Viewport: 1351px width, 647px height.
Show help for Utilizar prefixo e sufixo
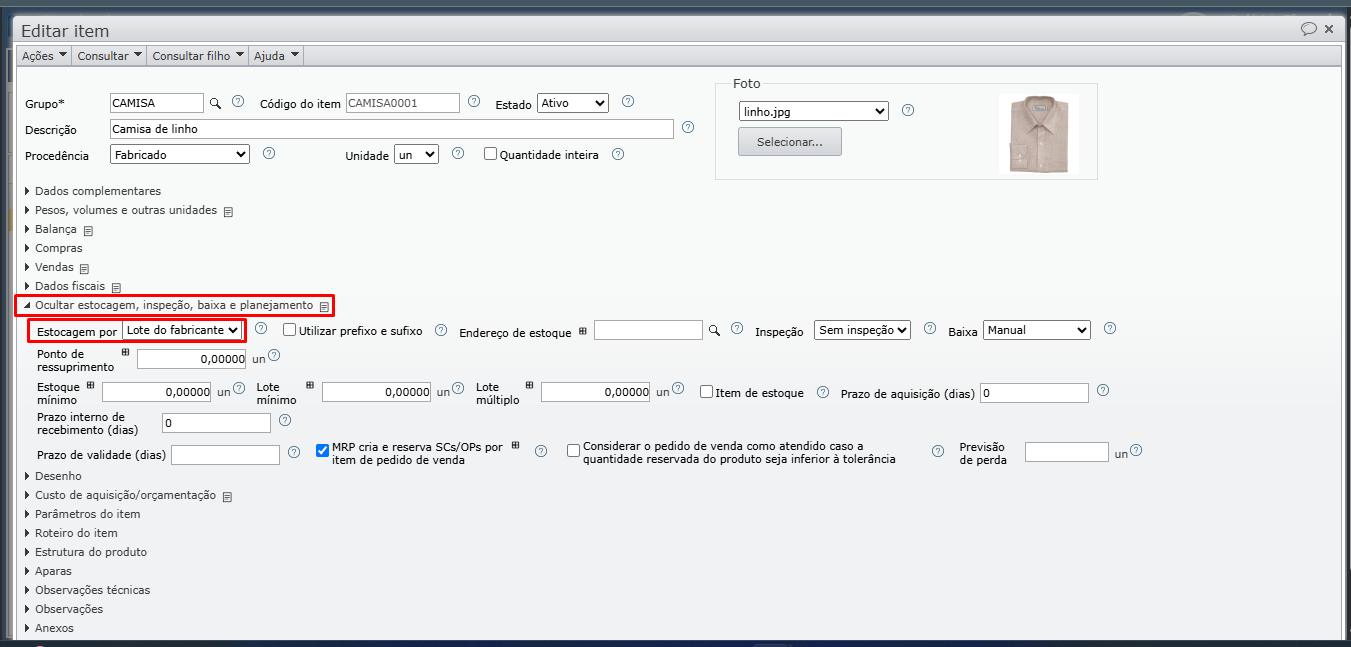441,330
